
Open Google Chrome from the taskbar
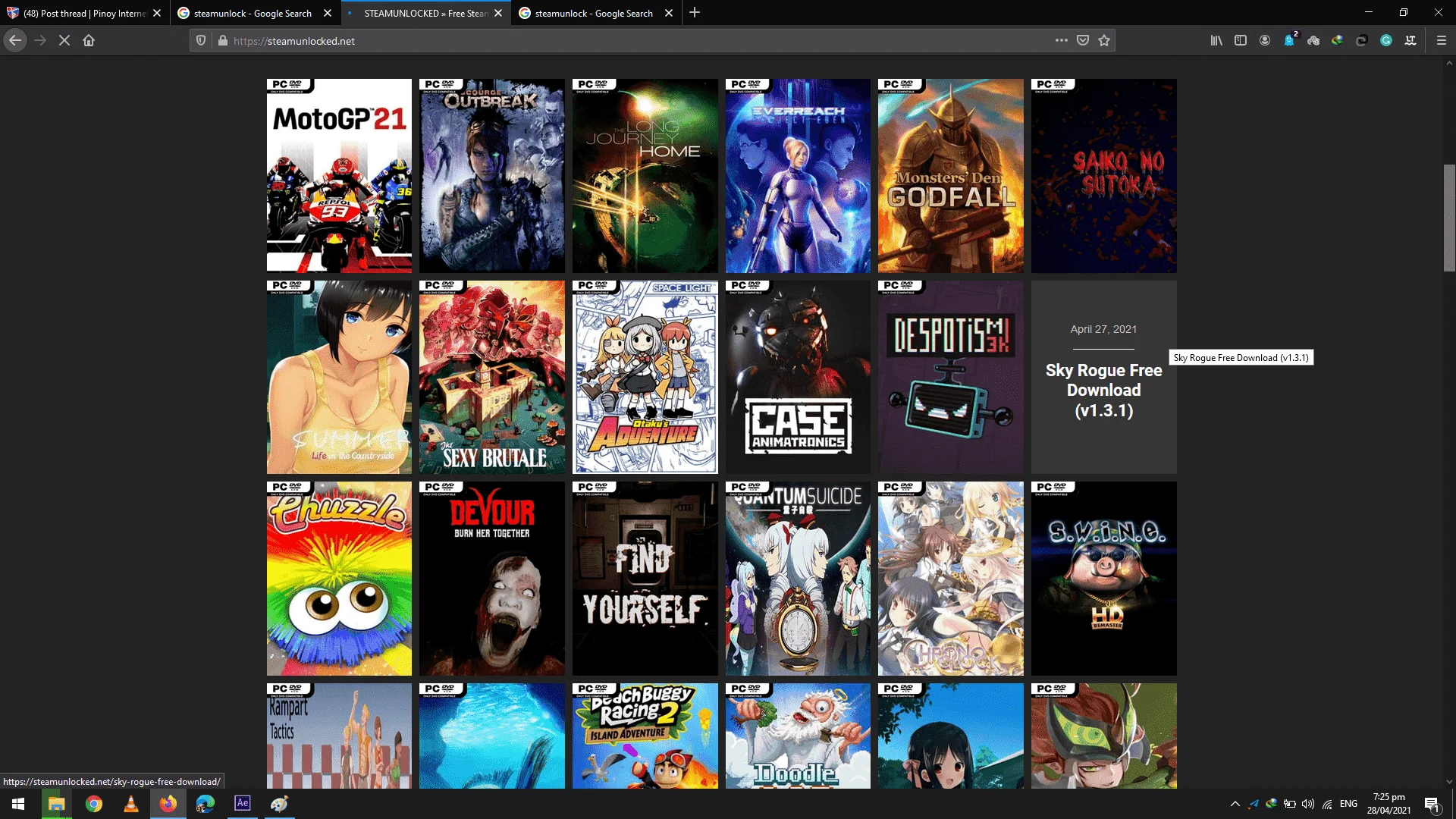93,804
